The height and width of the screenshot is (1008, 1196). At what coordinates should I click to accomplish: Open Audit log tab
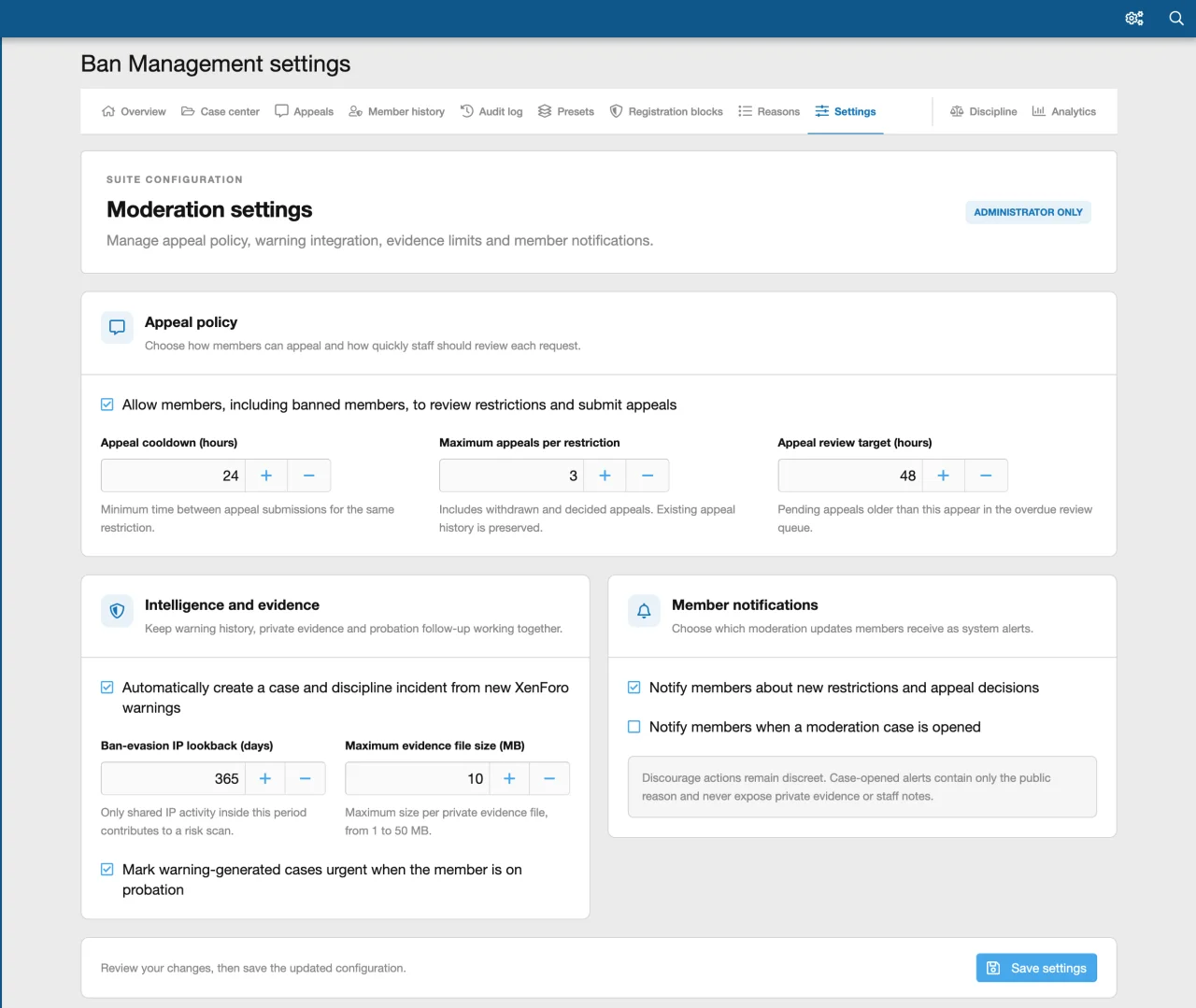click(491, 111)
